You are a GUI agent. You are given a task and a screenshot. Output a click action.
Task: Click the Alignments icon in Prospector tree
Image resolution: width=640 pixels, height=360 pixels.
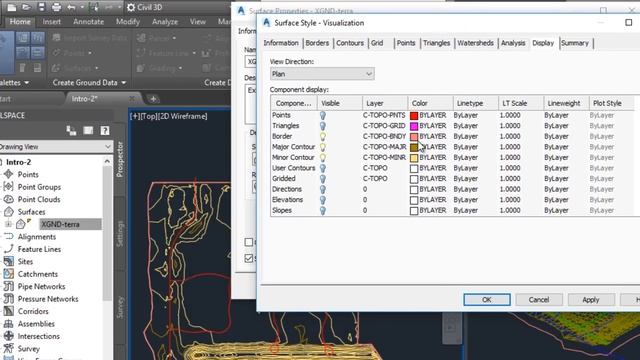(x=9, y=237)
